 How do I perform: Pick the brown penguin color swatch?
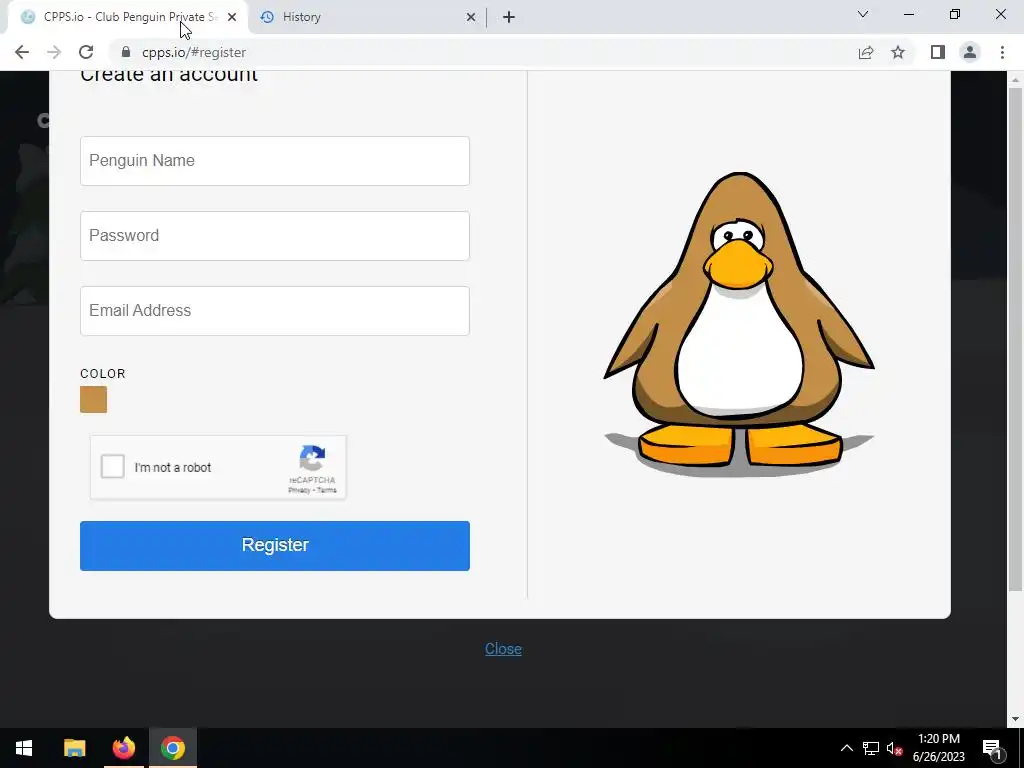[x=93, y=400]
